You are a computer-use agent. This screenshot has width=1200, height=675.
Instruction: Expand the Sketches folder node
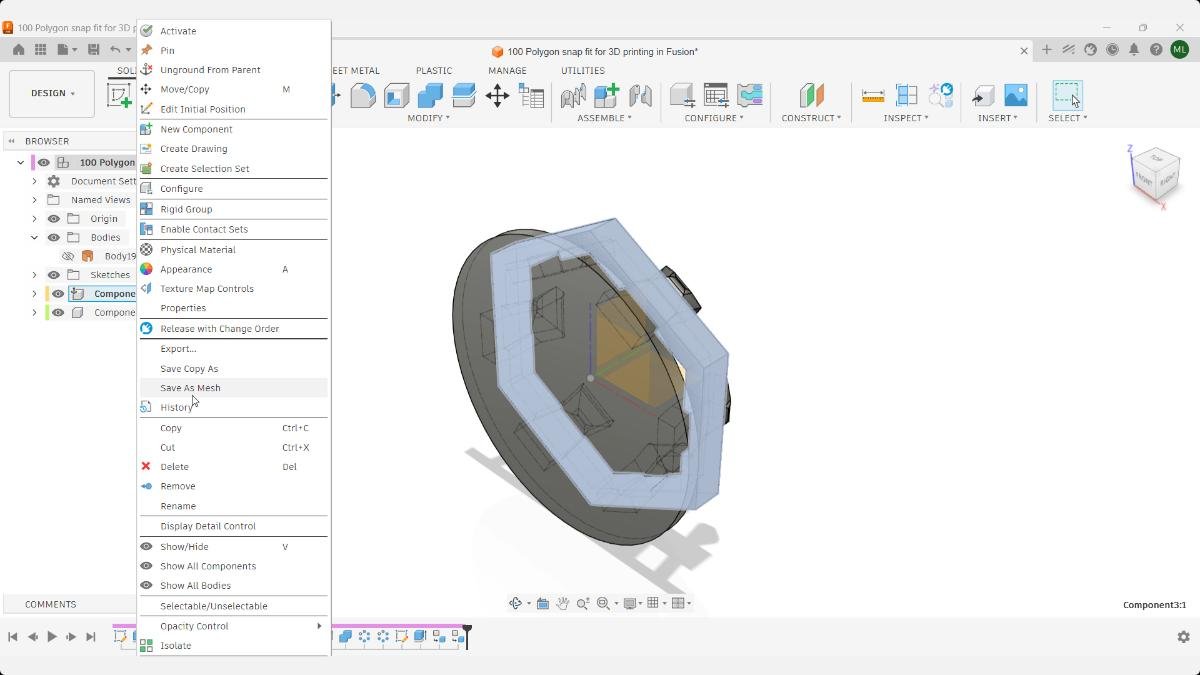click(34, 274)
